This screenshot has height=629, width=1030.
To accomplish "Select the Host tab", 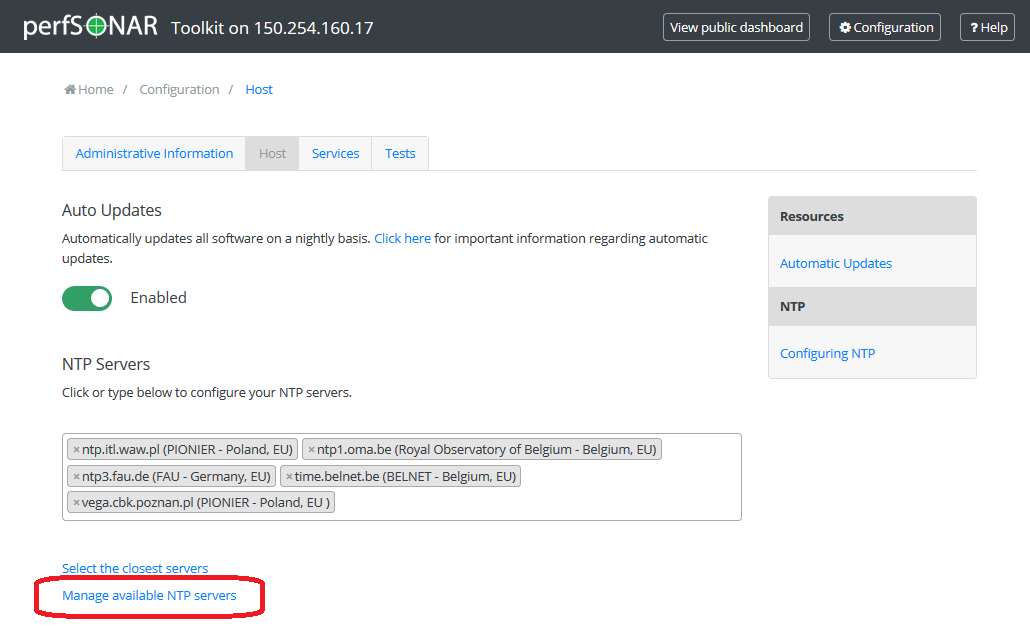I will [x=272, y=154].
